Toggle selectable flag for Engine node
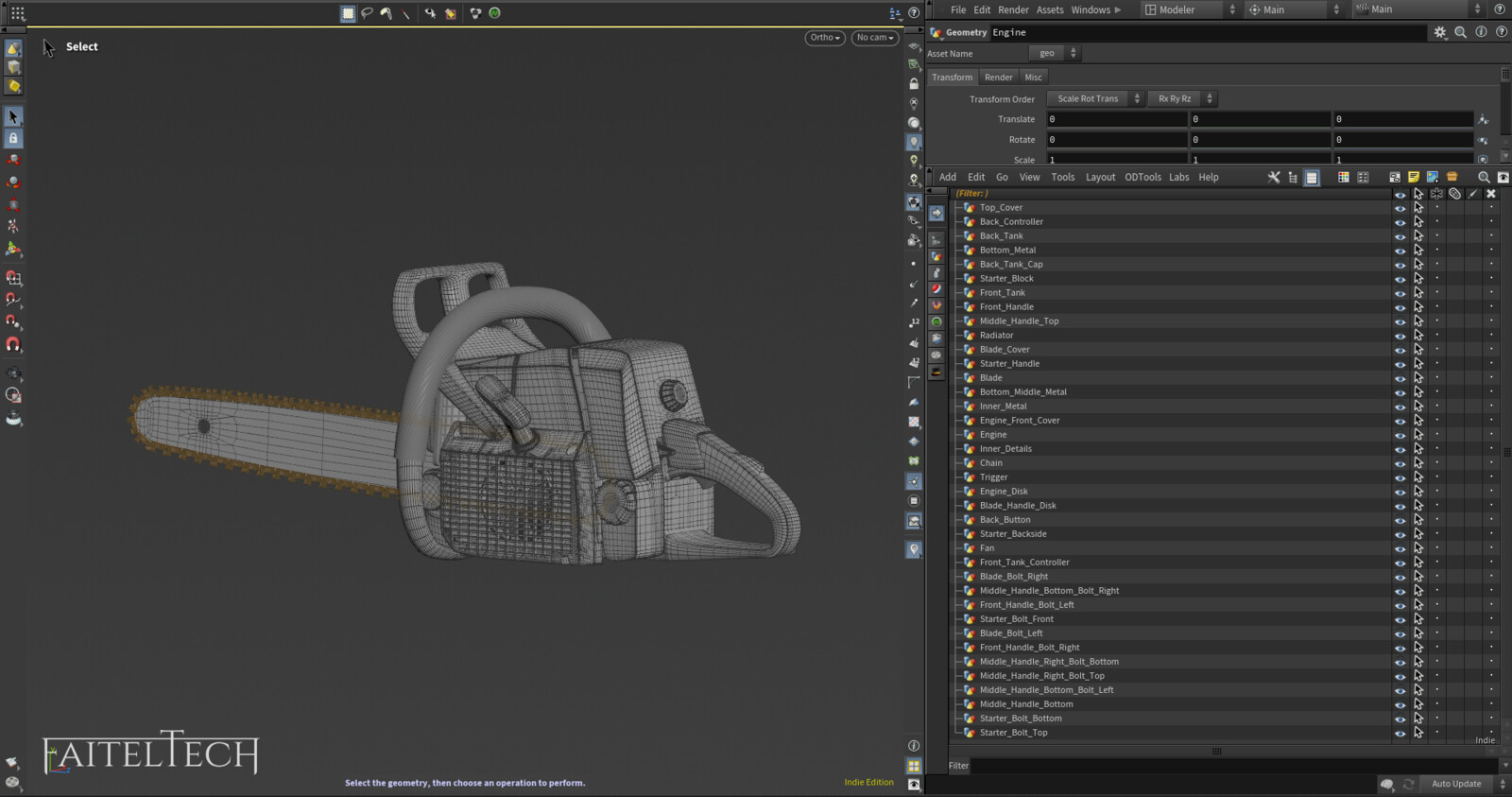 click(x=1418, y=435)
